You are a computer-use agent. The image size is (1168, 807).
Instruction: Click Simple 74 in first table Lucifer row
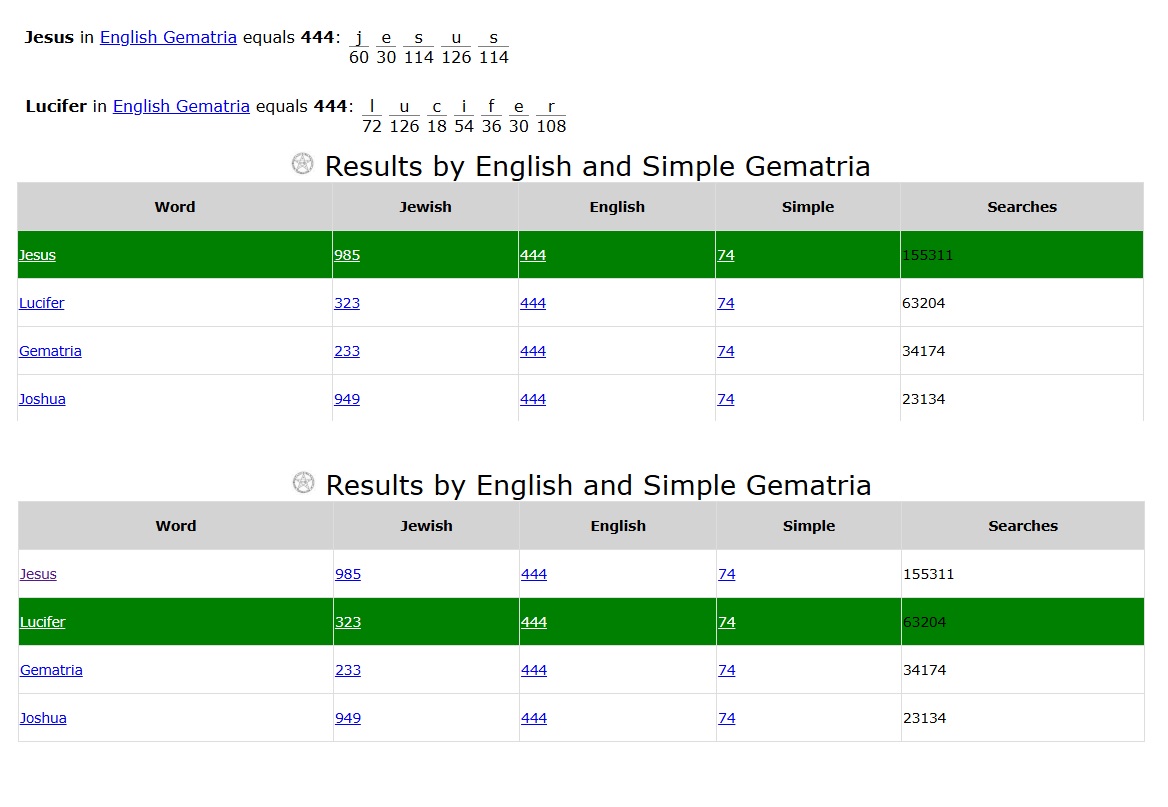click(x=726, y=303)
